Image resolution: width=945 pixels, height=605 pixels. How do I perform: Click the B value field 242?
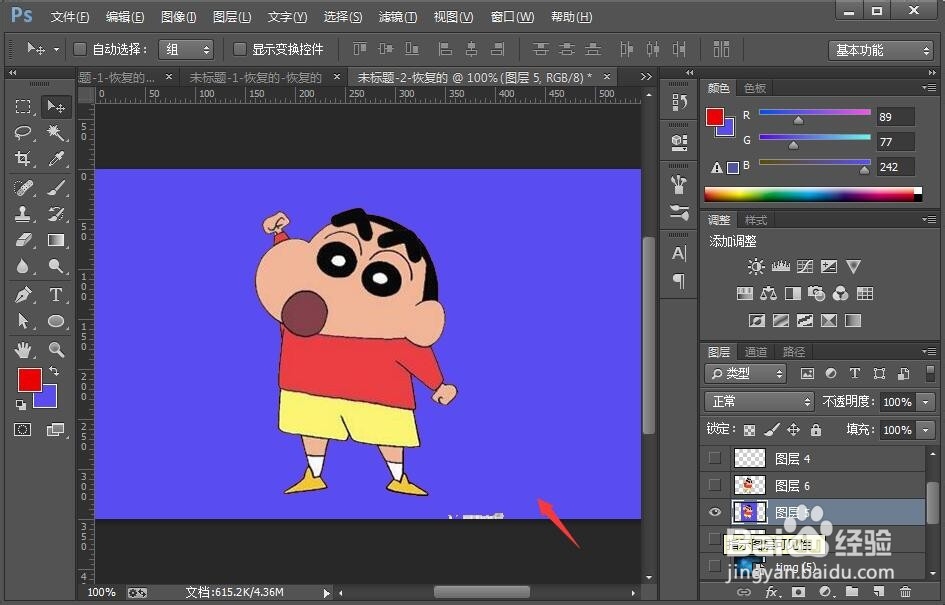coord(896,167)
